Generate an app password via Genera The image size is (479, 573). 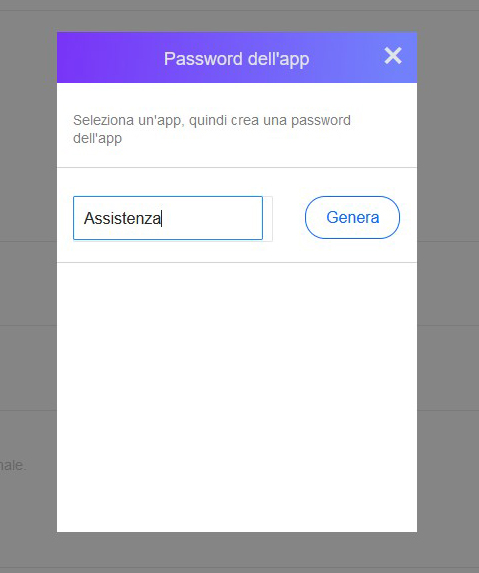352,217
